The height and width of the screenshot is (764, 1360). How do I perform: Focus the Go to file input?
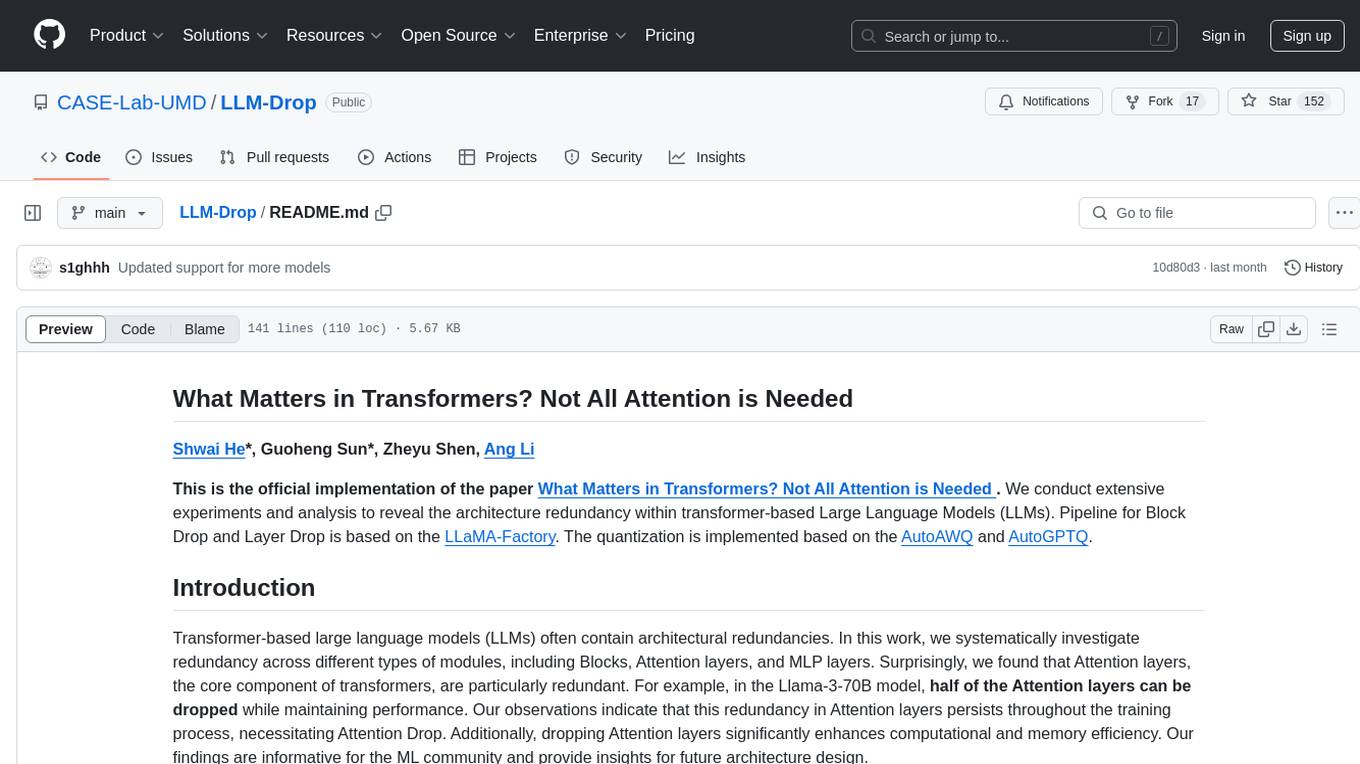click(x=1197, y=213)
